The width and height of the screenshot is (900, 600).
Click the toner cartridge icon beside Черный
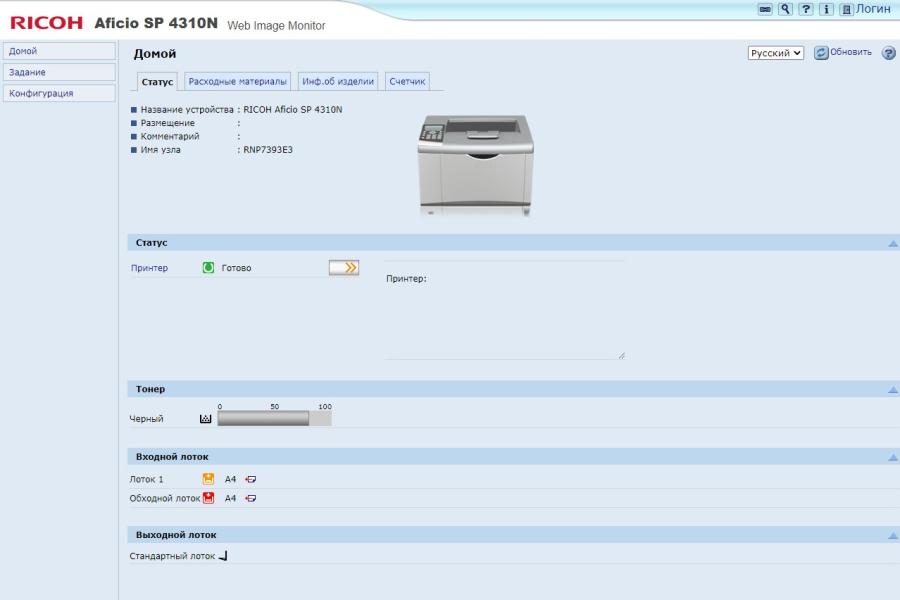click(205, 419)
